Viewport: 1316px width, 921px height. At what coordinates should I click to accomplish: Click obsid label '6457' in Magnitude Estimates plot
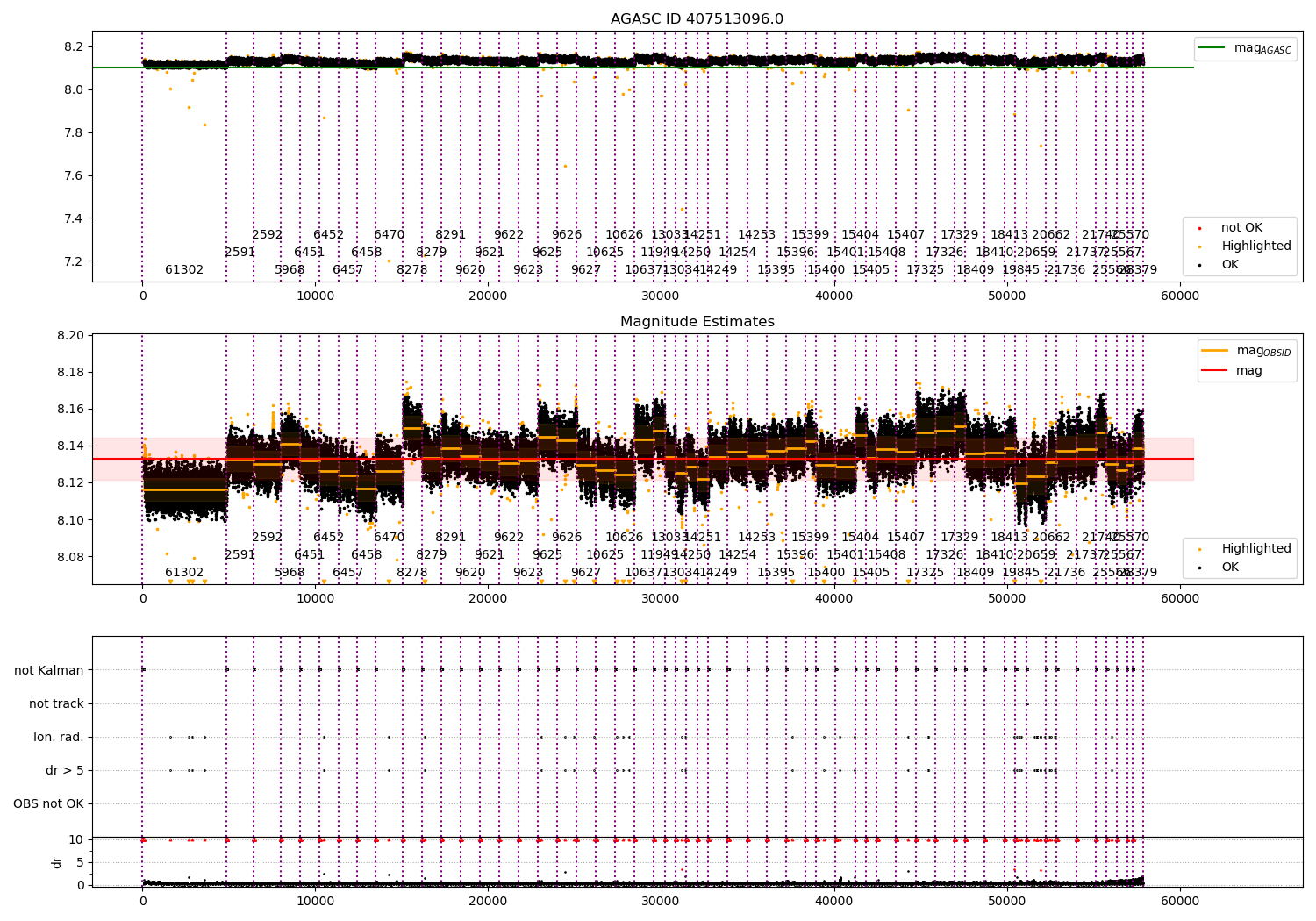tap(347, 573)
